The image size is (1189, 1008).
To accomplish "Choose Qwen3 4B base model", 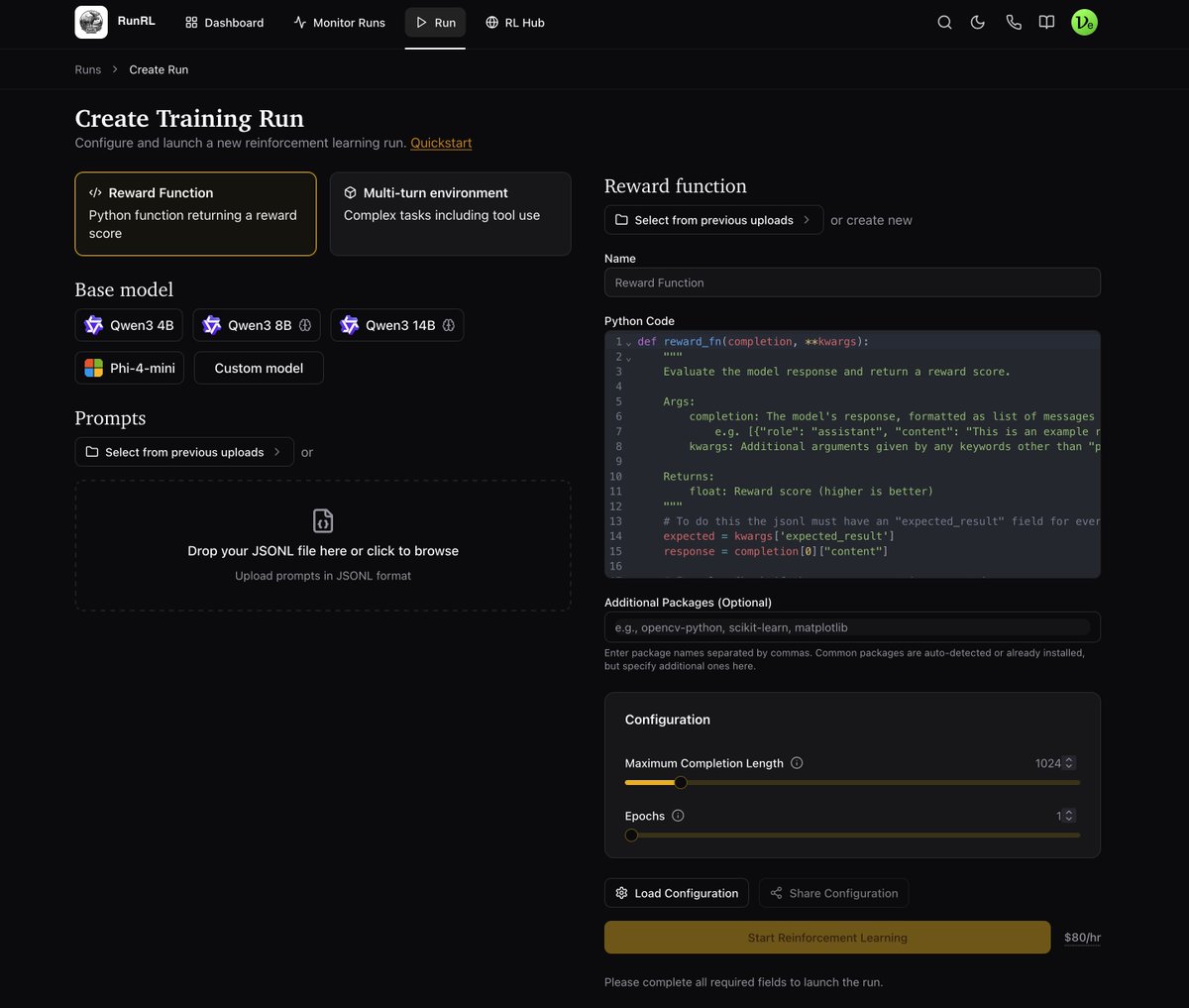I will (130, 325).
